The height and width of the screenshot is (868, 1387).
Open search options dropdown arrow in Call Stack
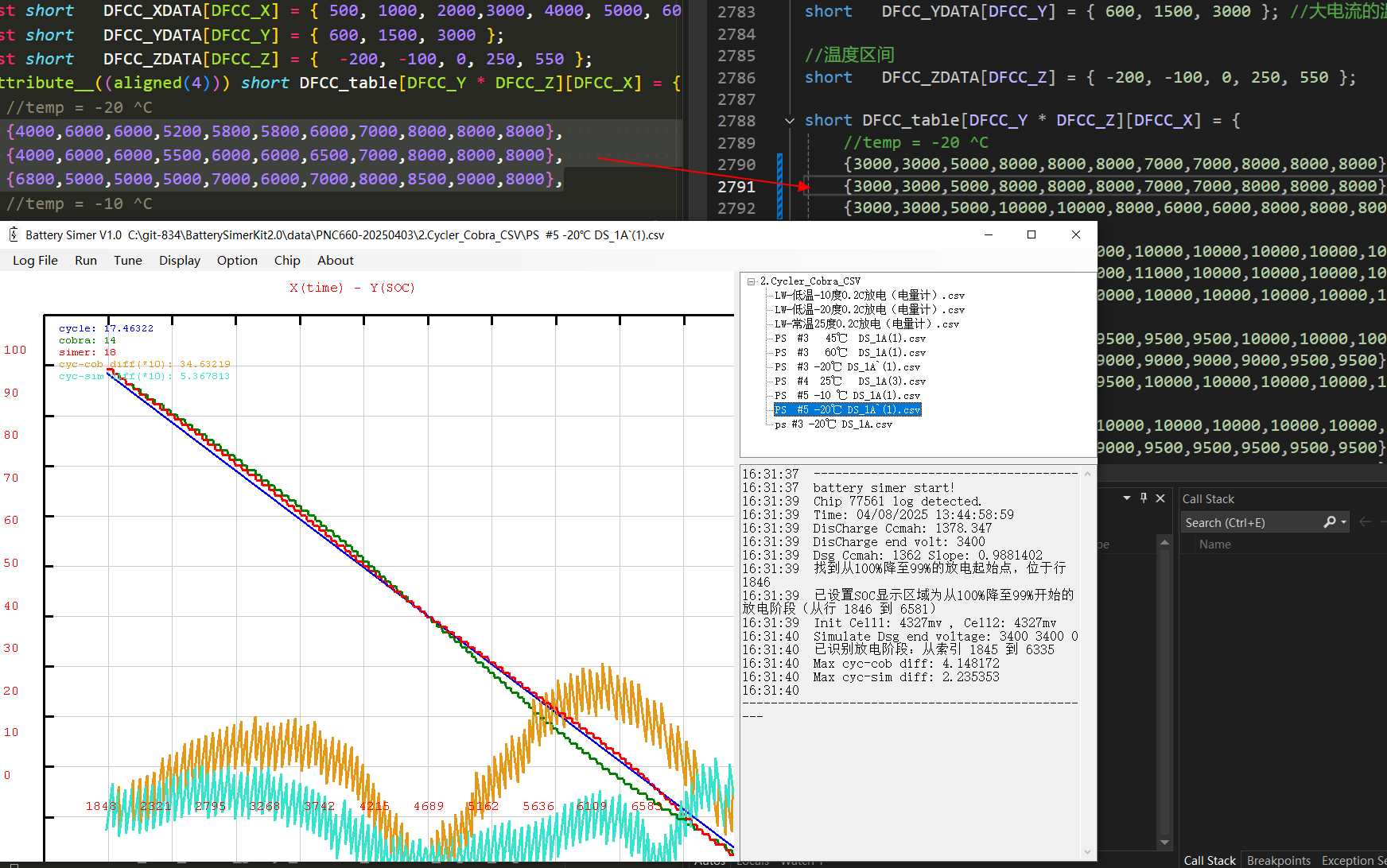coord(1344,522)
